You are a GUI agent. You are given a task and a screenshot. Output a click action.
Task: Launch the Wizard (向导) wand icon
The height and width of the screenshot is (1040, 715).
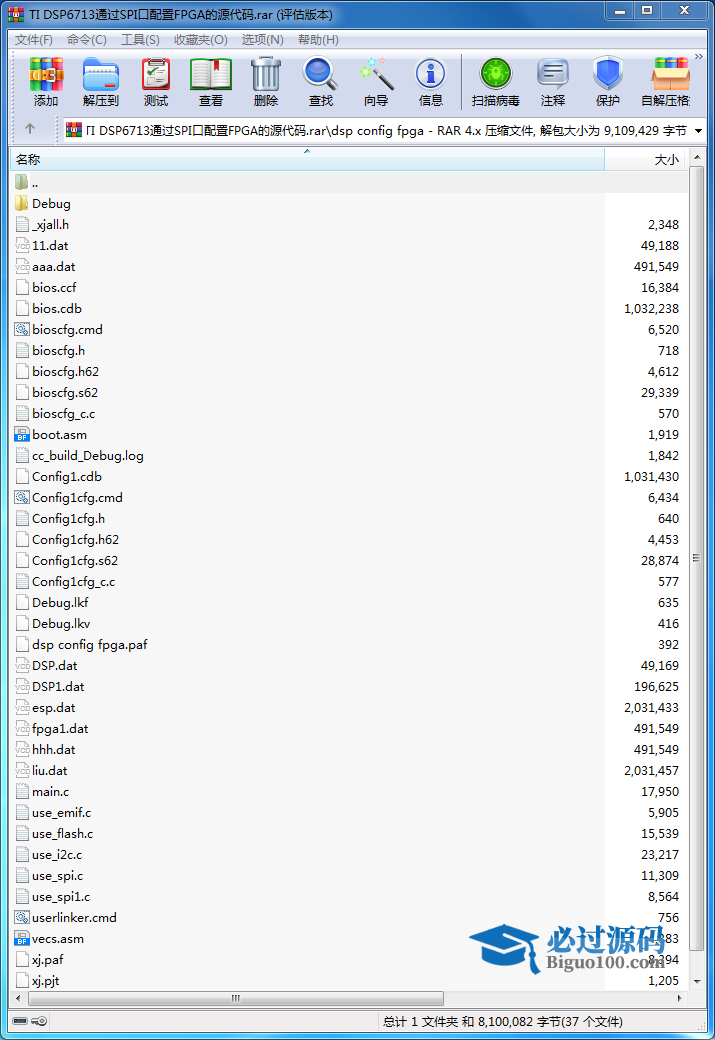pyautogui.click(x=376, y=80)
